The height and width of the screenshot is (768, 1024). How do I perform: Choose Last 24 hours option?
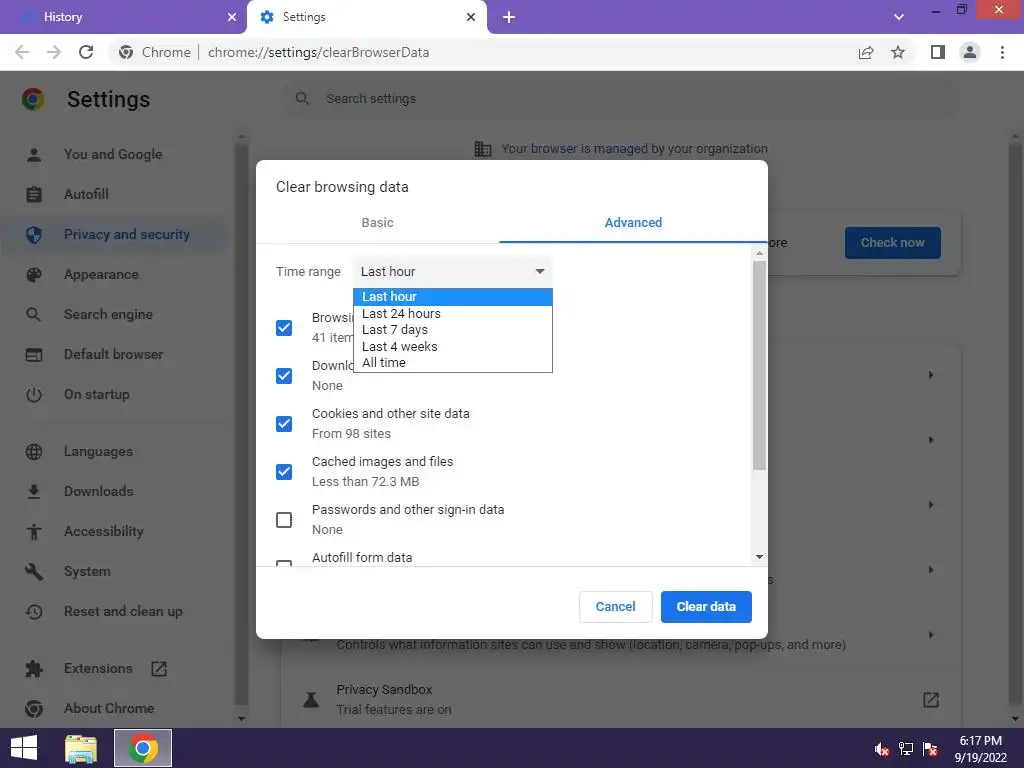pos(453,313)
